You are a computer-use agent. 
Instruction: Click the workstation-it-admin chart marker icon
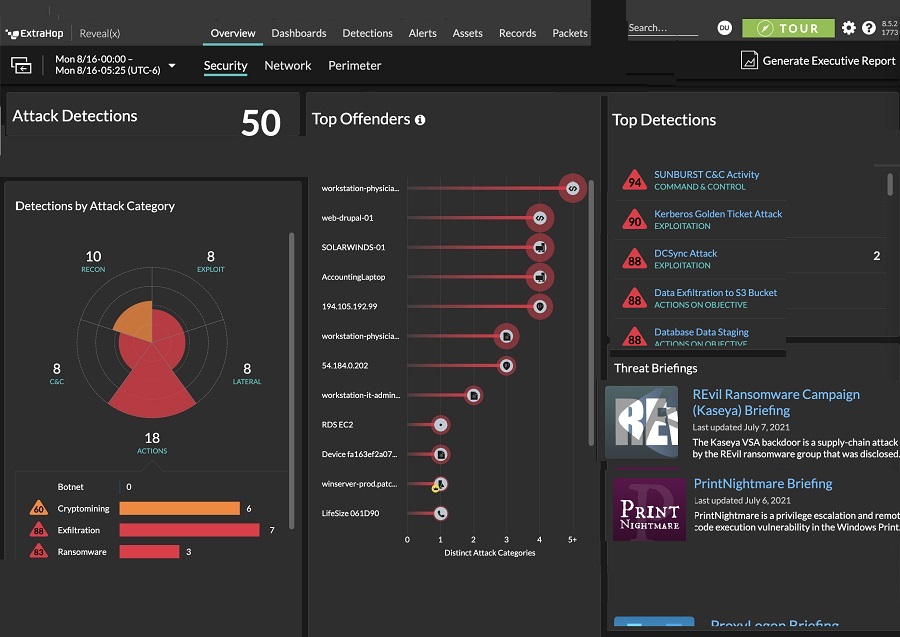point(474,395)
